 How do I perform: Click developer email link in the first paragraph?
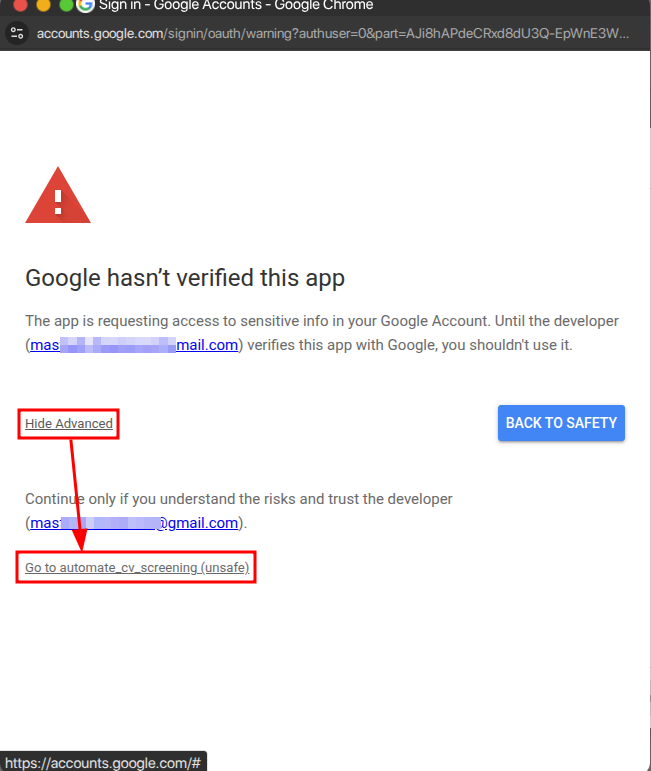click(x=134, y=345)
